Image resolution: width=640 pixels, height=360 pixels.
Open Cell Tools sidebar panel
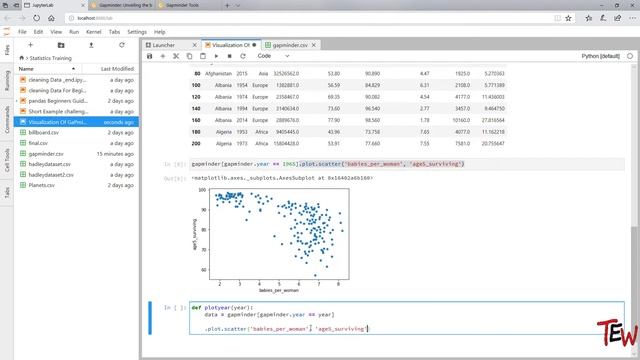[7, 160]
